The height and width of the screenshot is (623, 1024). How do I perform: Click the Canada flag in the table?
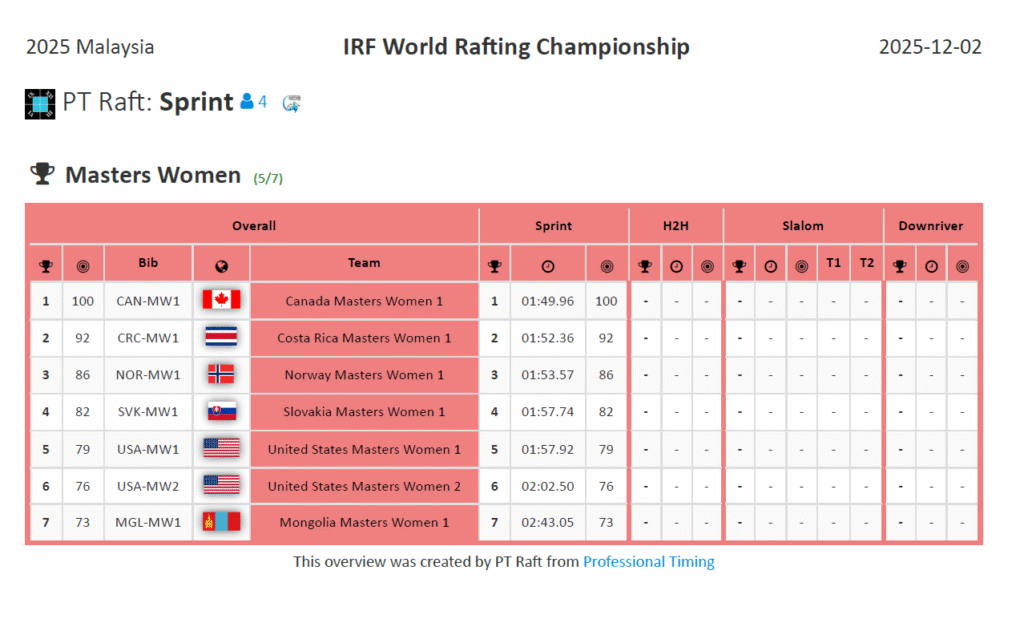(x=221, y=300)
